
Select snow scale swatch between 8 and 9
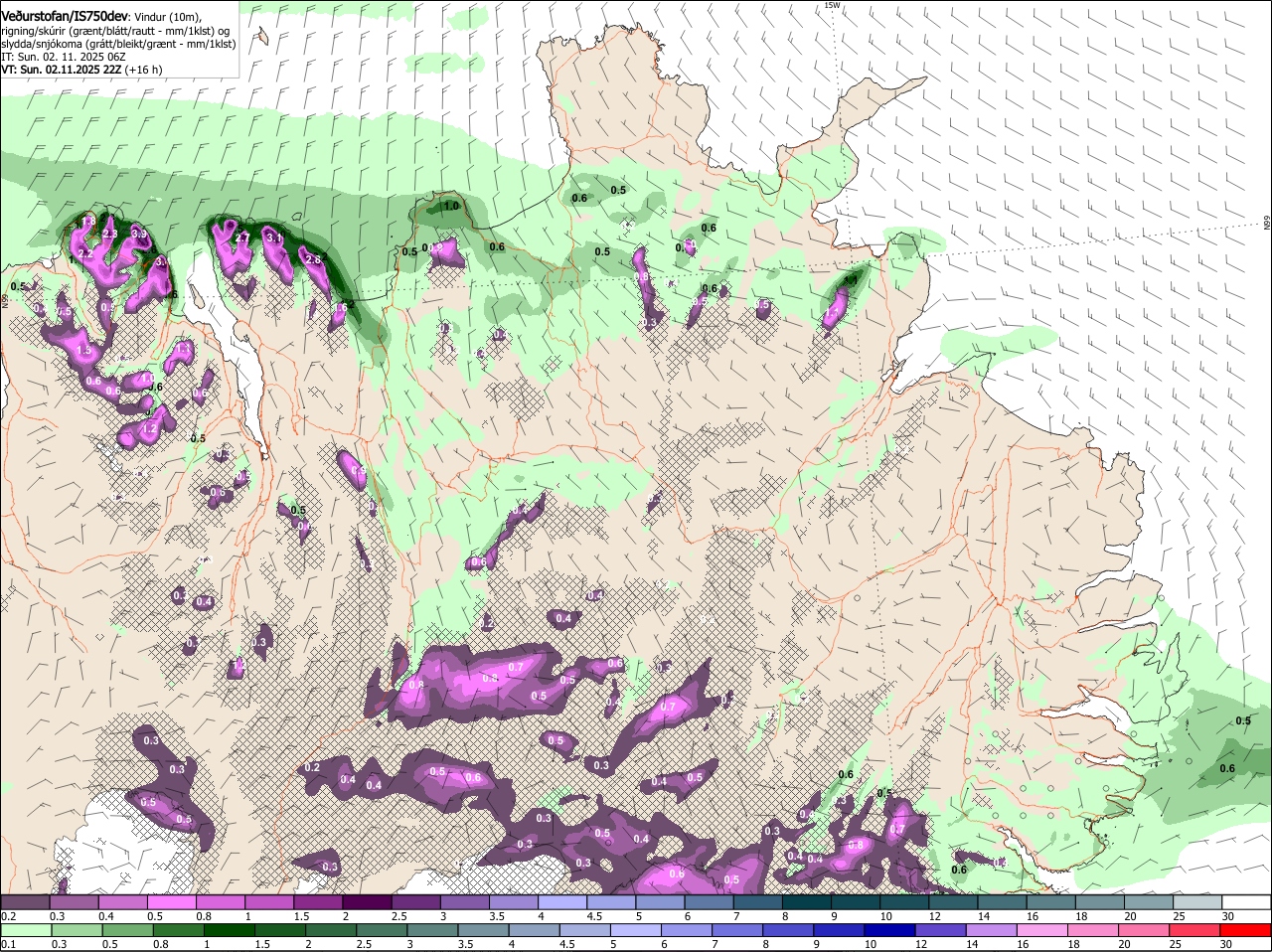click(x=807, y=901)
